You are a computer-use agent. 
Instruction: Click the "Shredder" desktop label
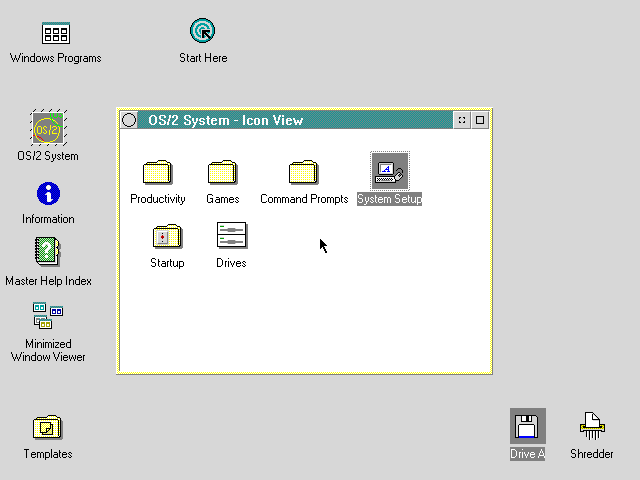[592, 454]
